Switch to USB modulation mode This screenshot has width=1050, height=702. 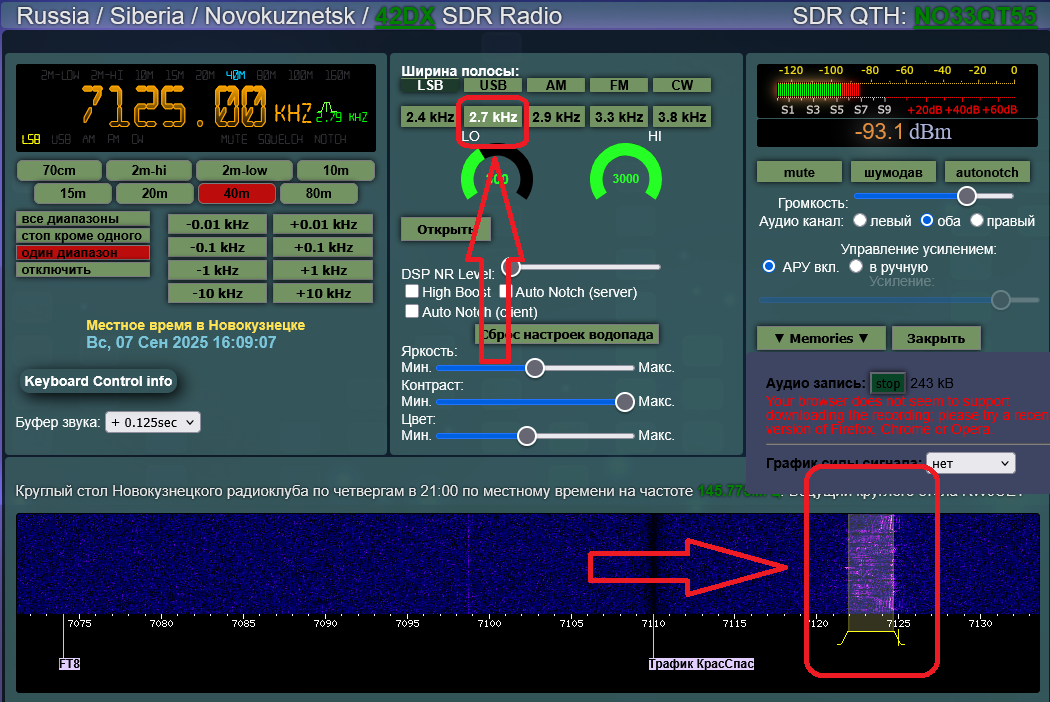pyautogui.click(x=493, y=86)
